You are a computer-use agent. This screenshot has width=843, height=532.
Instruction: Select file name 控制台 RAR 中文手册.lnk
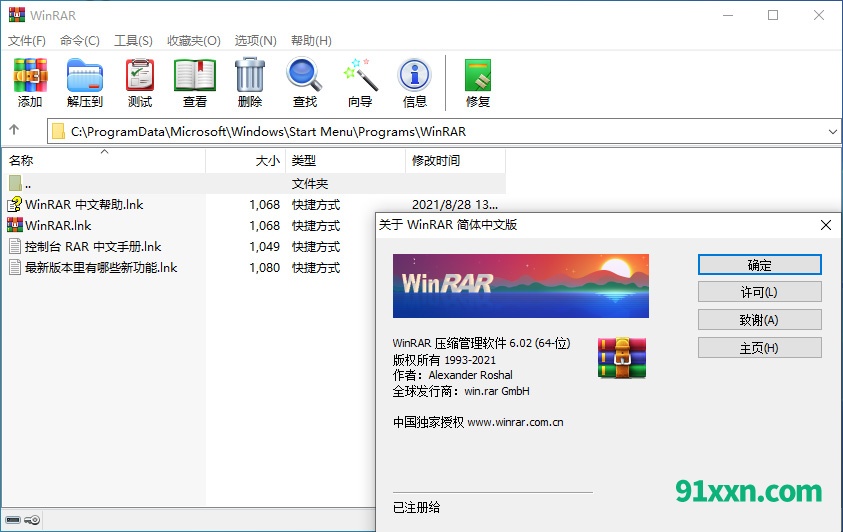coord(93,247)
